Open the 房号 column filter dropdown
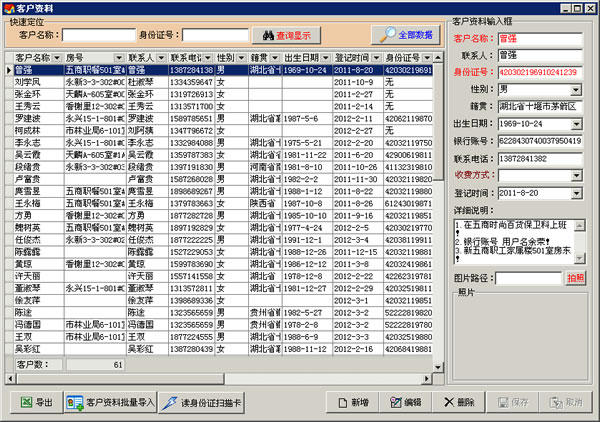This screenshot has height=422, width=600. [119, 58]
